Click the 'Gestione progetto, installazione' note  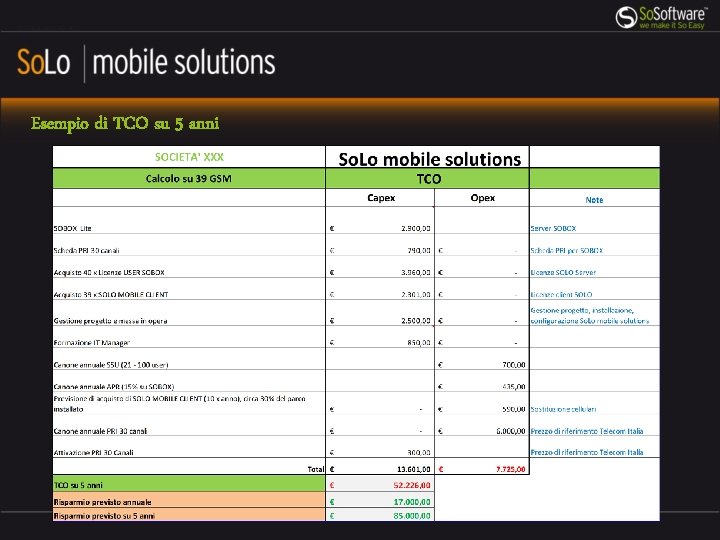[590, 315]
